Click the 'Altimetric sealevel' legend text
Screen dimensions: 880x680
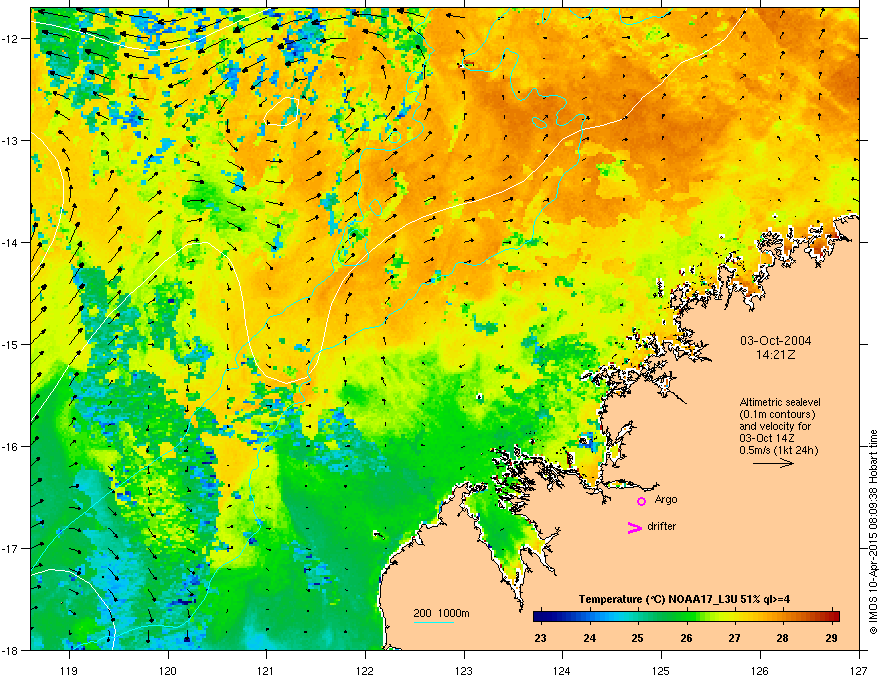[780, 402]
